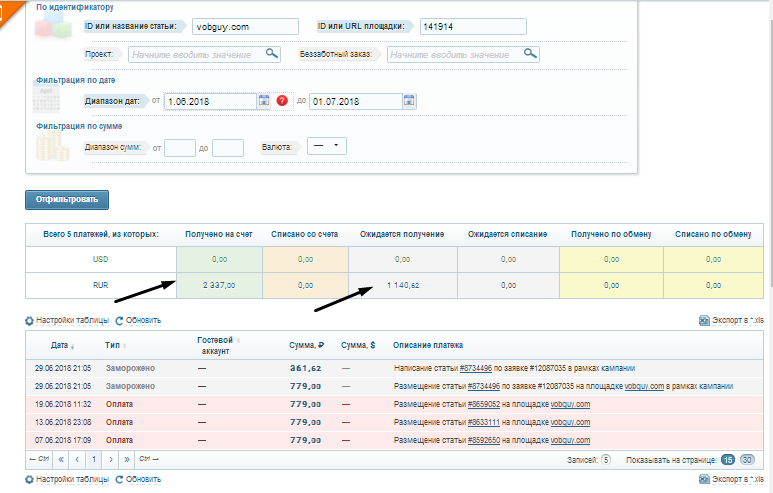This screenshot has height=493, width=773.
Task: Click maximum sum до input field
Action: 228,148
